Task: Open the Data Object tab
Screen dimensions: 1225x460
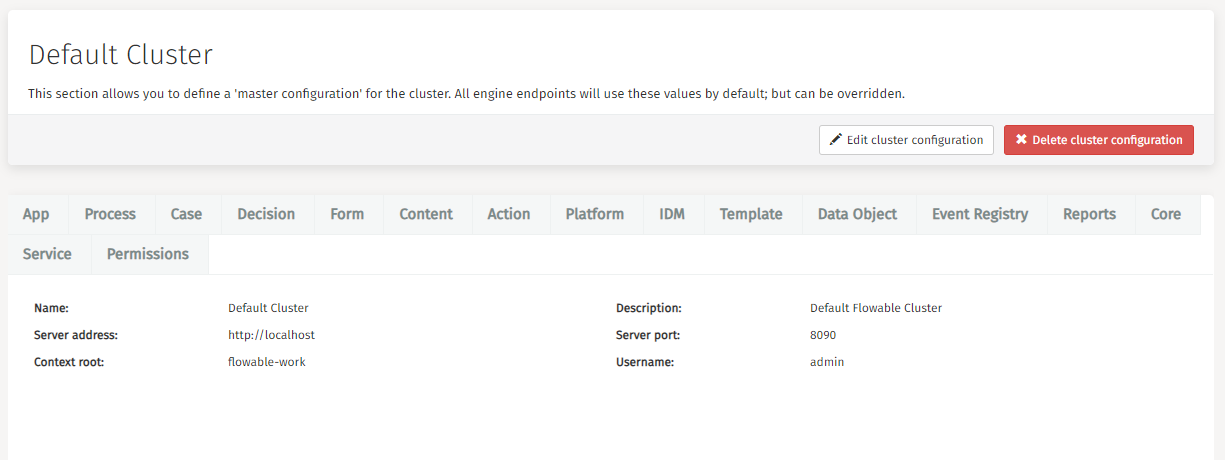Action: click(857, 214)
